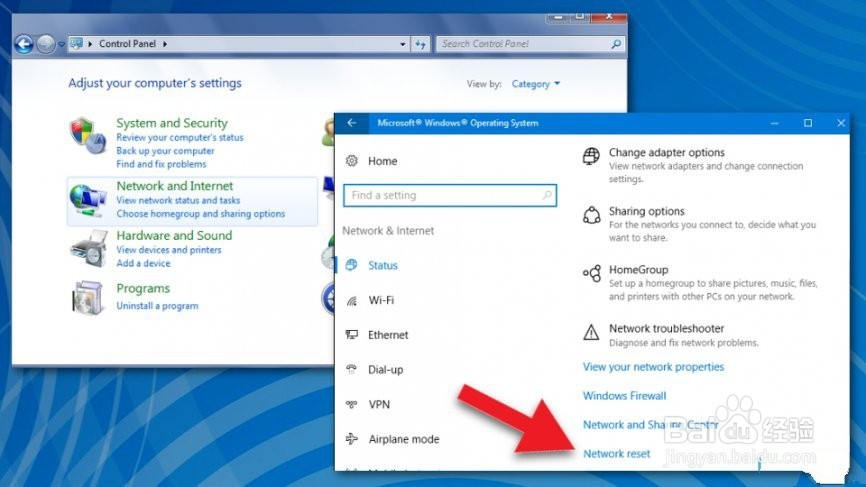
Task: Click the Find a setting search box
Action: tap(450, 195)
